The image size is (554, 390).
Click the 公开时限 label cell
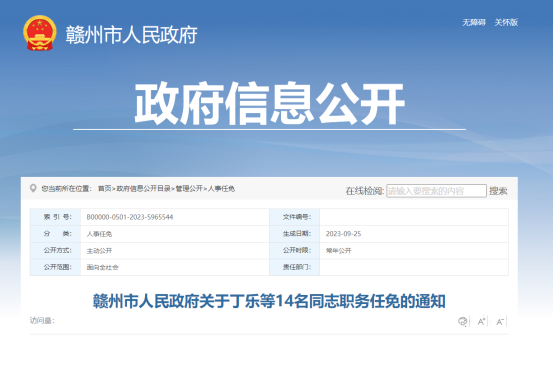click(x=295, y=250)
